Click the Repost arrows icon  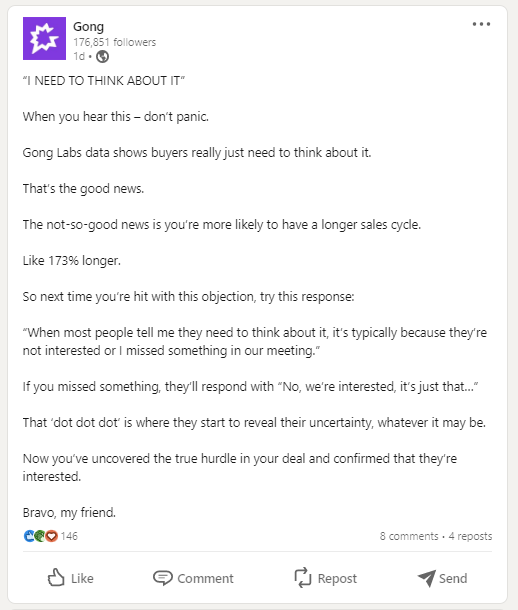(303, 577)
